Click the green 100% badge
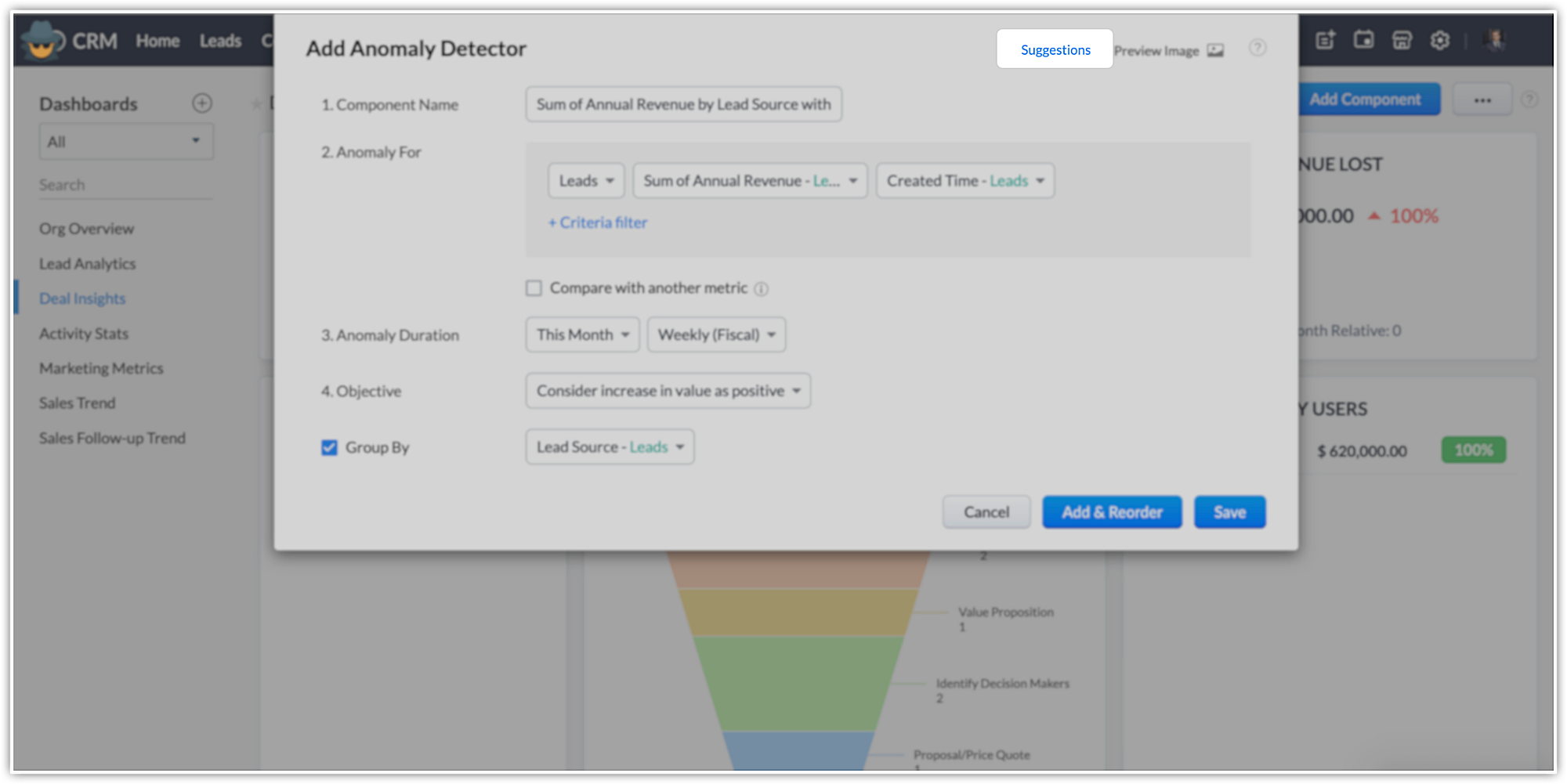Image resolution: width=1567 pixels, height=784 pixels. pos(1474,450)
